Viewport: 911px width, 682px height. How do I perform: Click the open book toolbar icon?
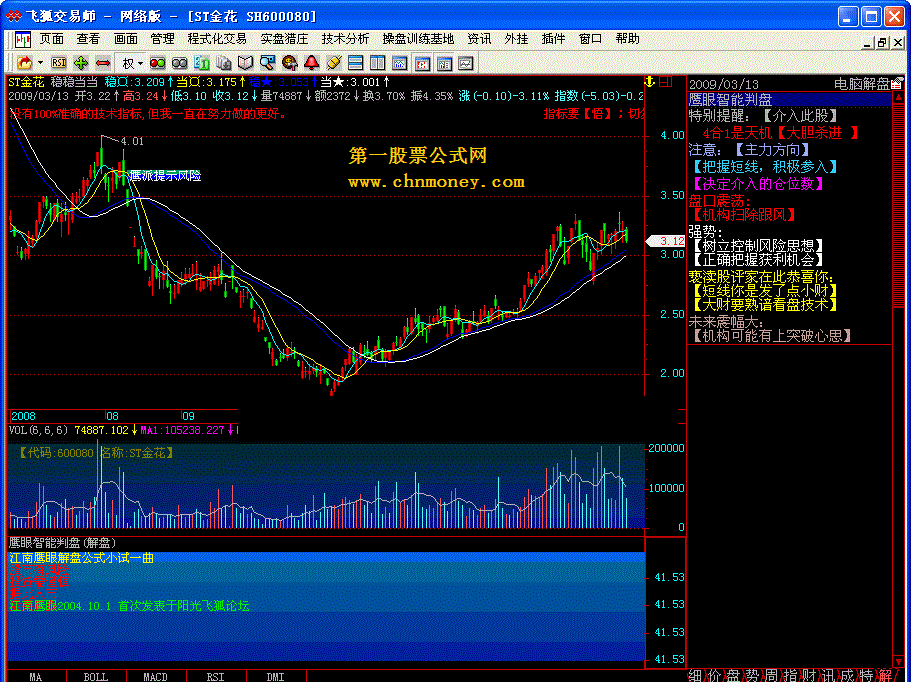click(246, 63)
